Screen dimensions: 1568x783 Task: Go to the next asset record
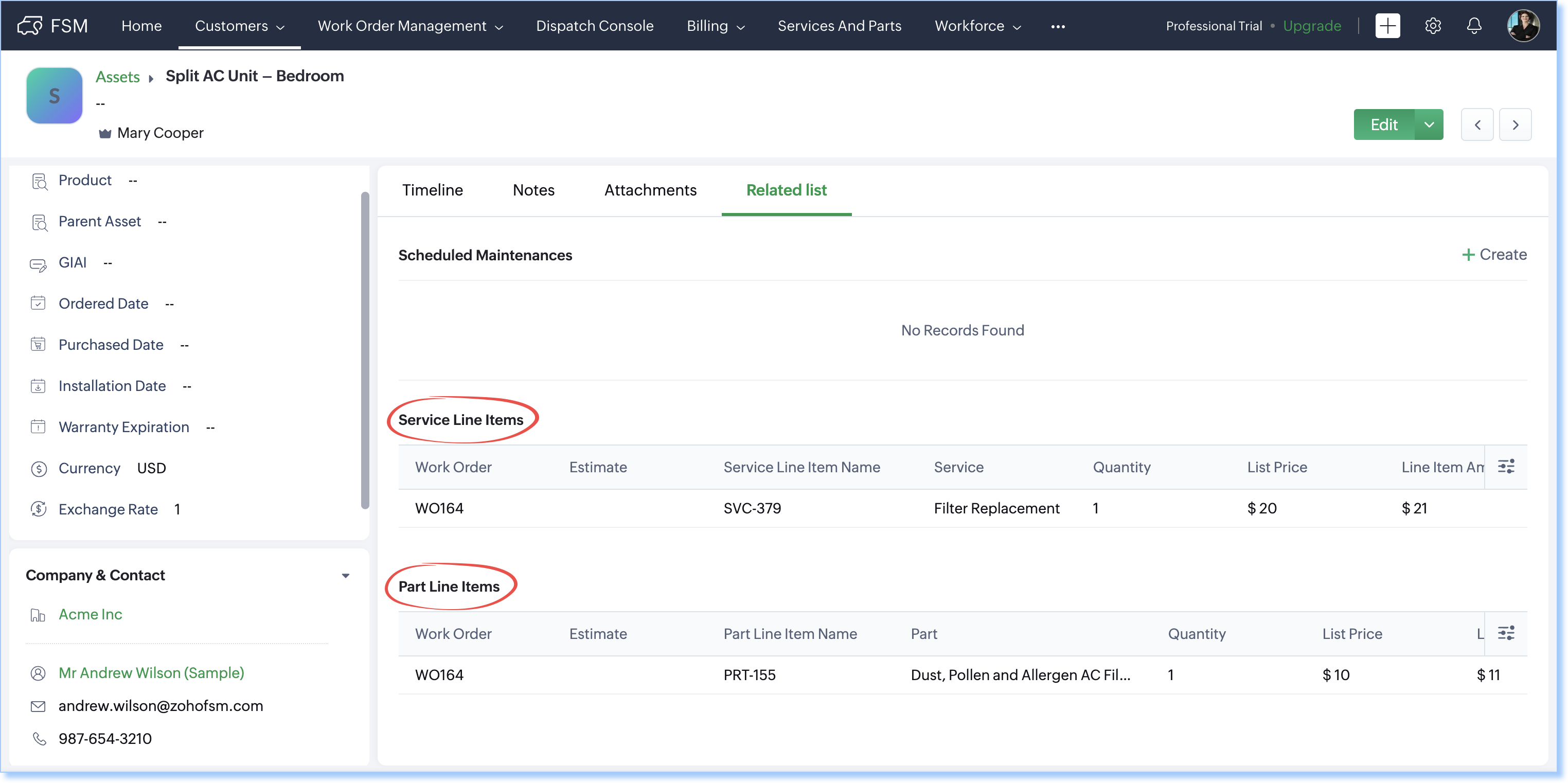pyautogui.click(x=1515, y=125)
